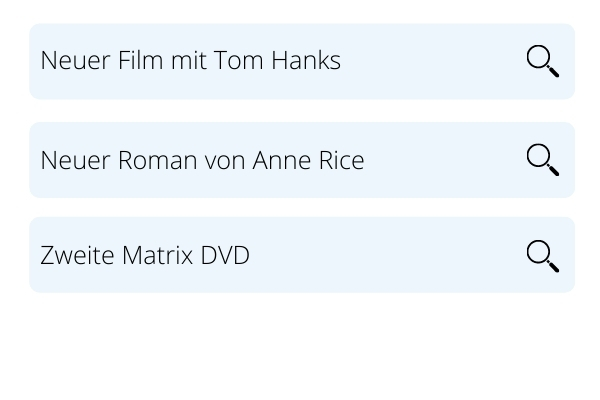600x400 pixels.
Task: Click the magnifier icon beside Tom Hanks query
Action: click(542, 61)
